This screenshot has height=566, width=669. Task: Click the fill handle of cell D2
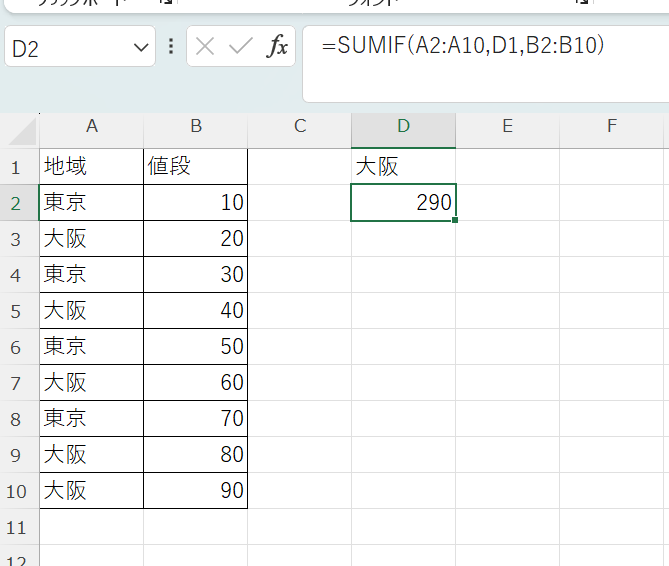[x=455, y=219]
